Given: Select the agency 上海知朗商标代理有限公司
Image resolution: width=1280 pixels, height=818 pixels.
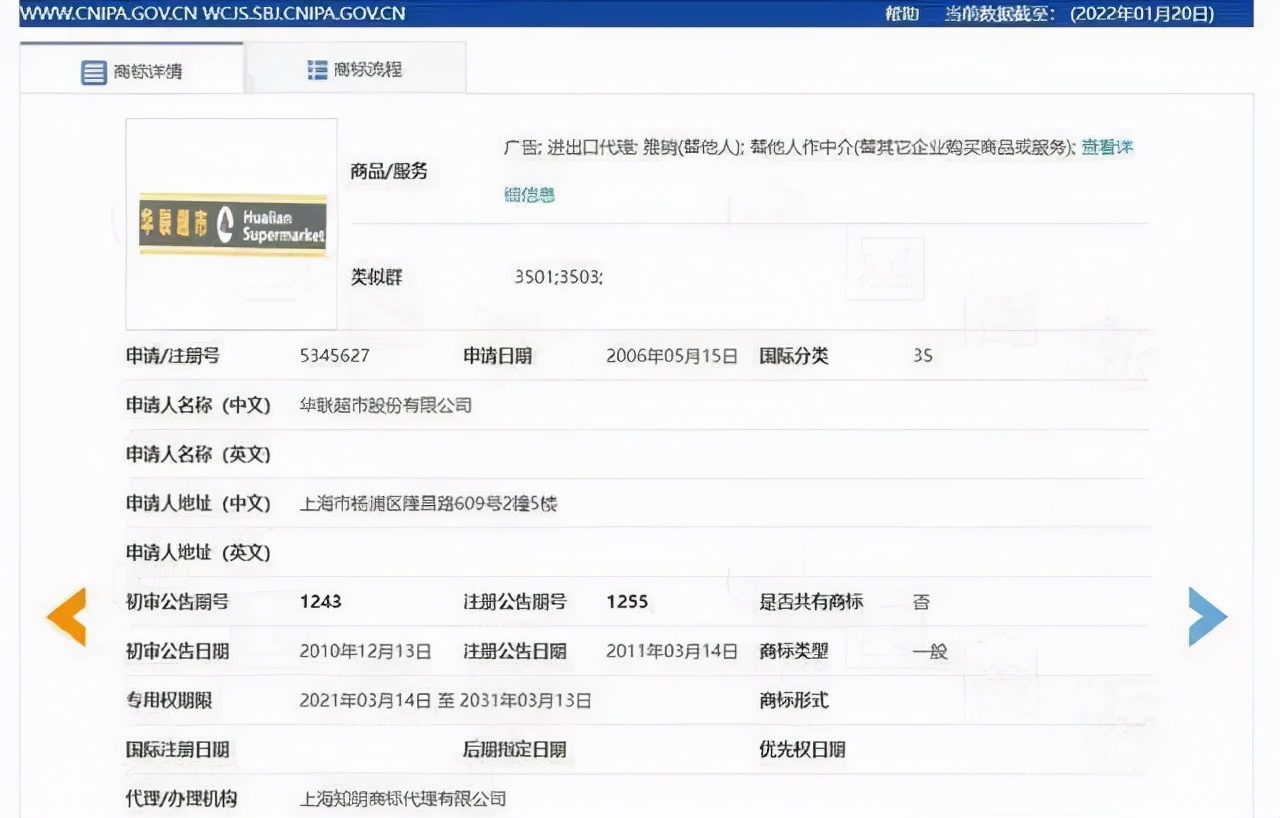Looking at the screenshot, I should [x=403, y=798].
